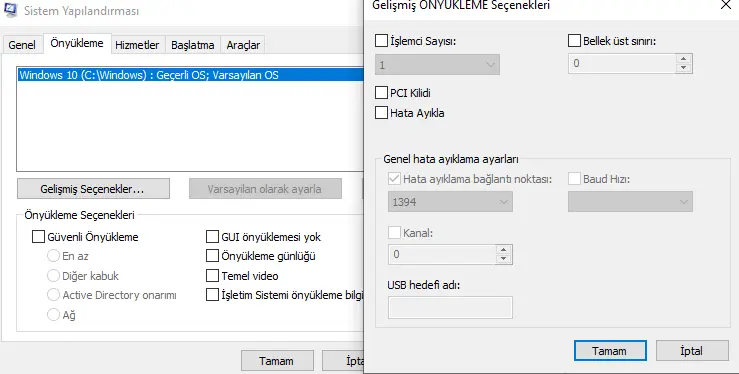Close the Gelişmiş ÖNYÜKLEME Seçenekleri dialog

[x=726, y=5]
